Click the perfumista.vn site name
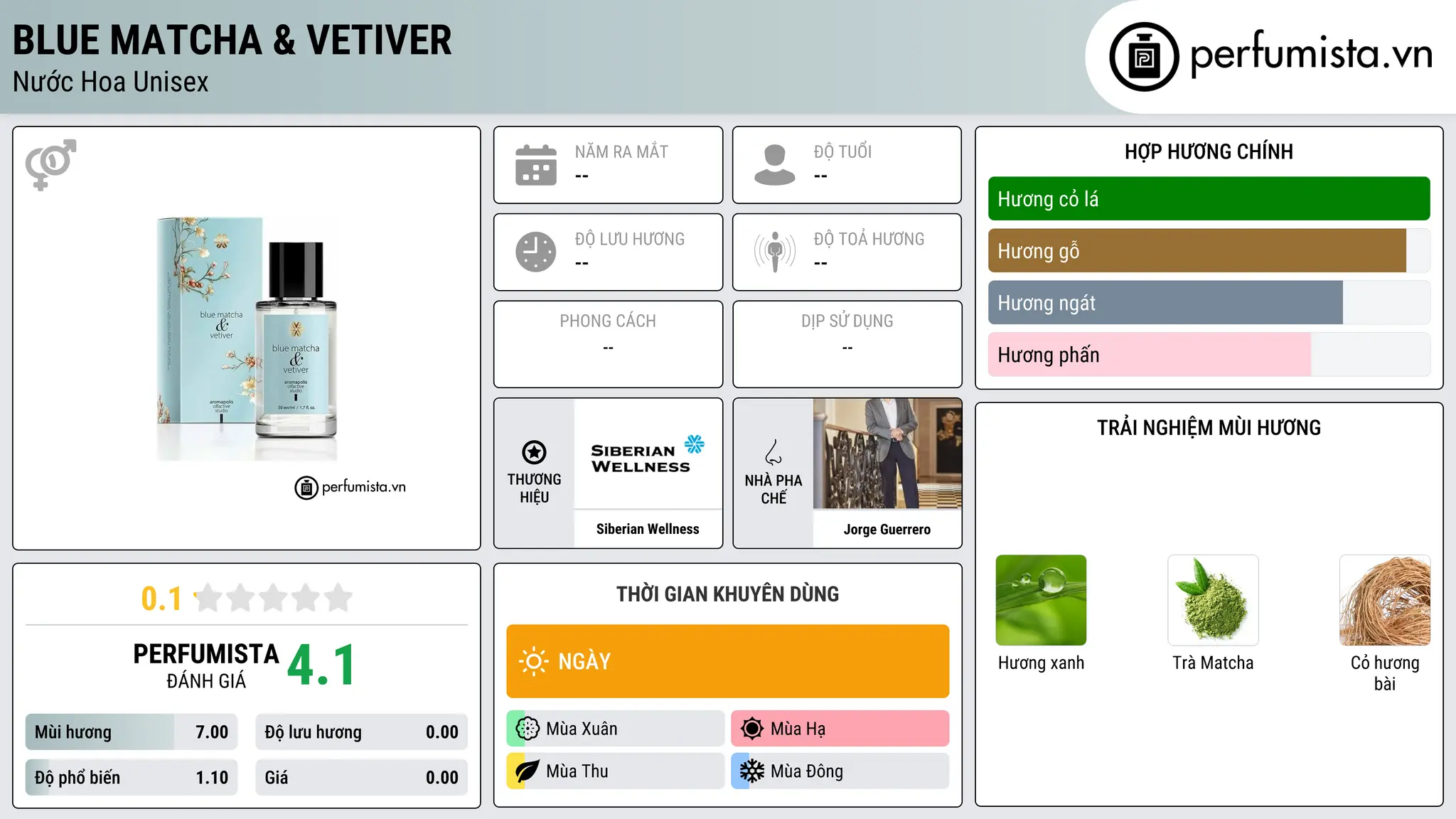The width and height of the screenshot is (1456, 819). [1311, 54]
